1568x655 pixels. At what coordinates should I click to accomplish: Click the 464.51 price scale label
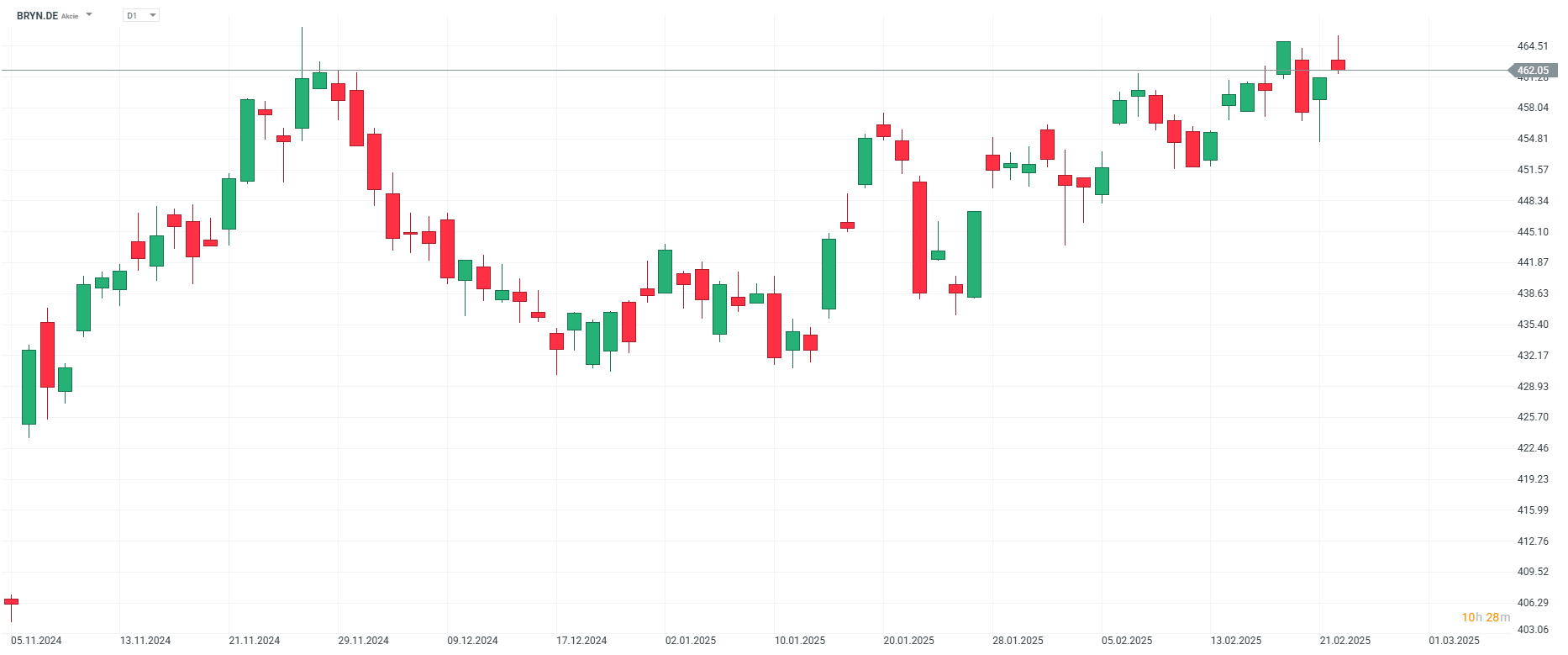click(1533, 46)
